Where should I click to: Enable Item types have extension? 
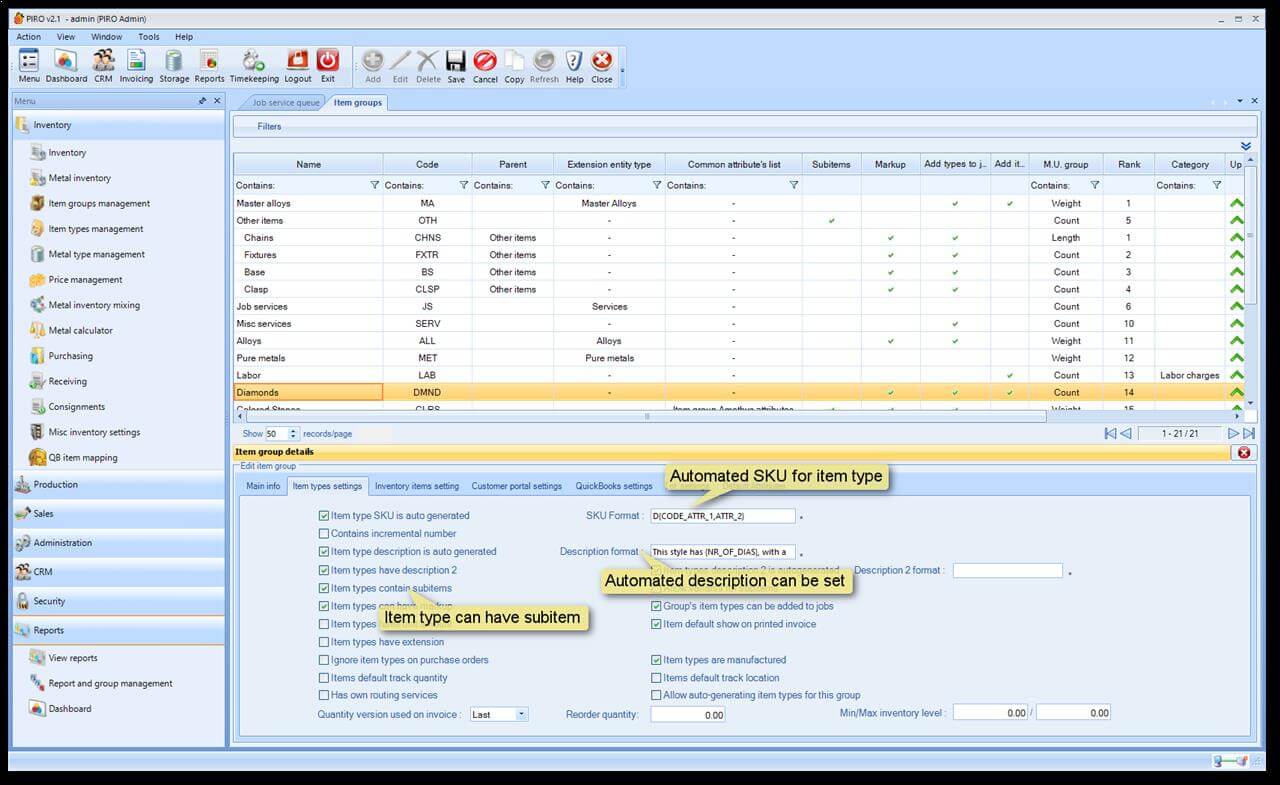pos(324,642)
